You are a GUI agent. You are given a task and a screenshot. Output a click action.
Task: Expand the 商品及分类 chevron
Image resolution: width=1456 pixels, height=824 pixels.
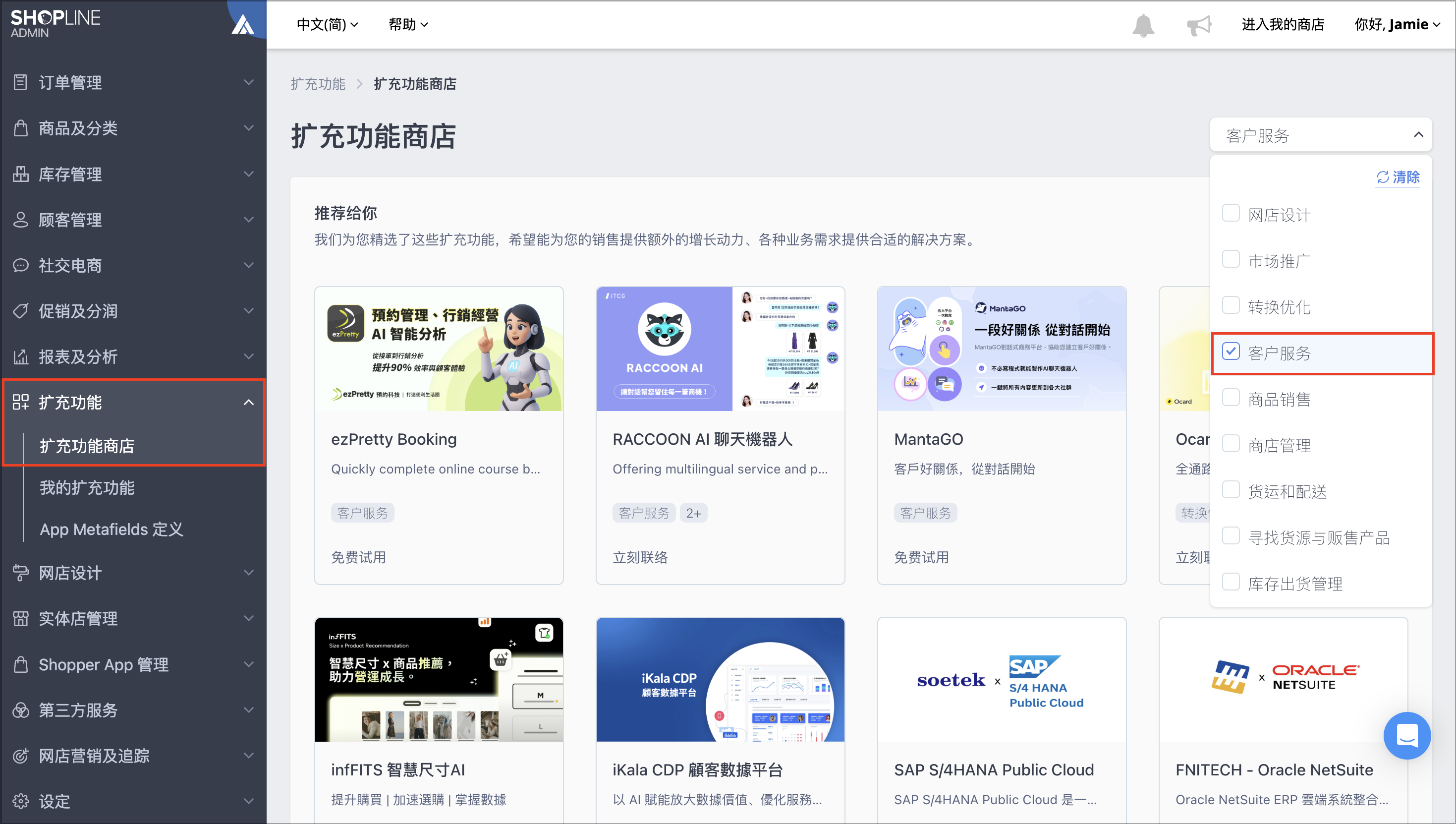[248, 128]
